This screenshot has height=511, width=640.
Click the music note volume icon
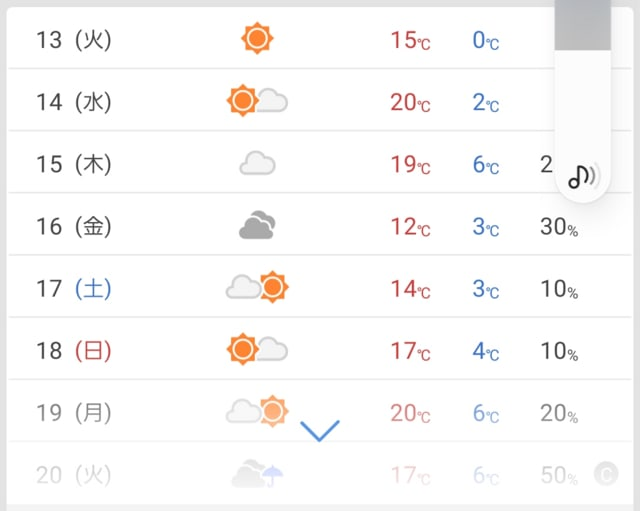tap(582, 176)
